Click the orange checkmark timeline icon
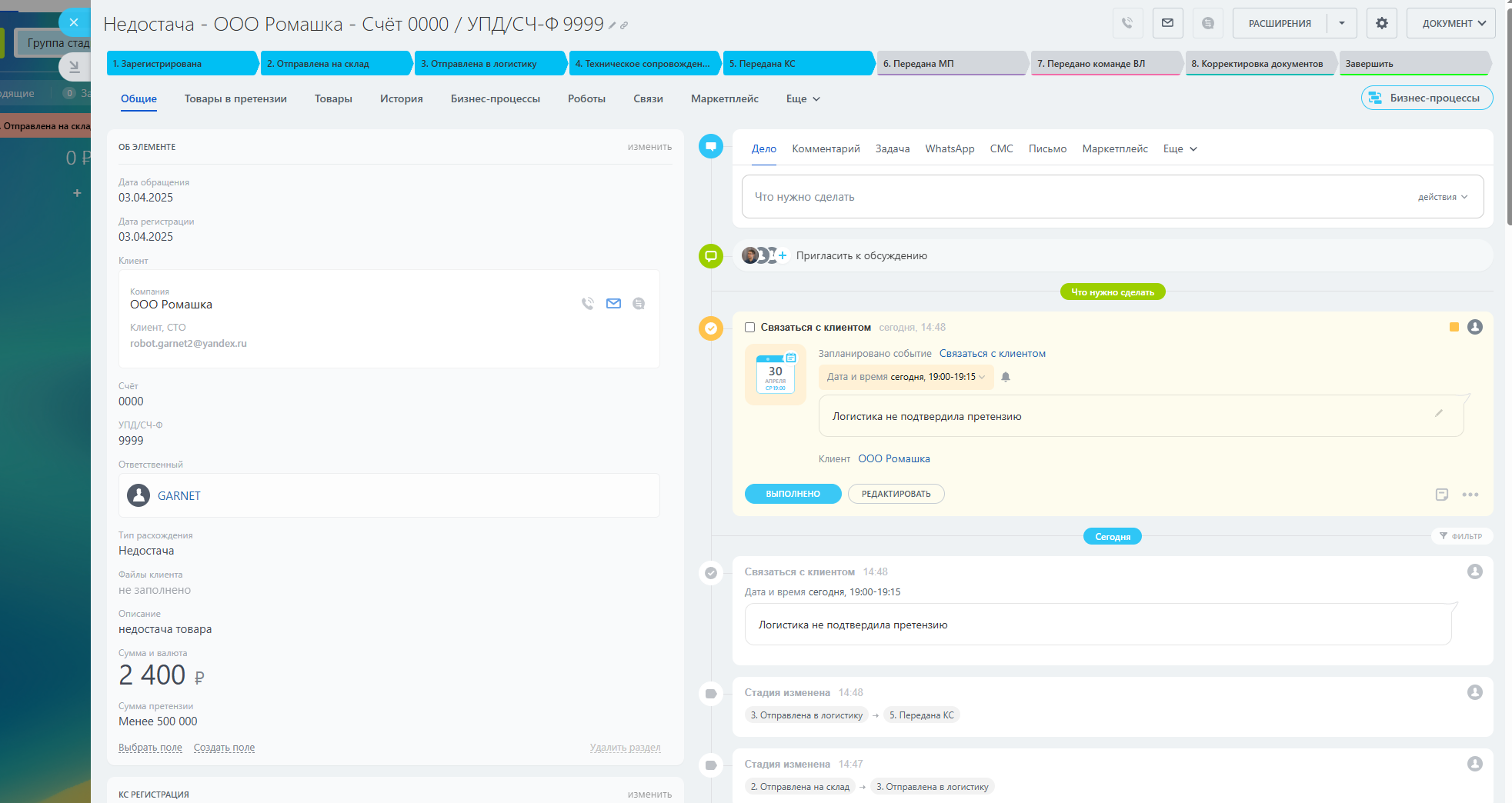 coord(711,328)
